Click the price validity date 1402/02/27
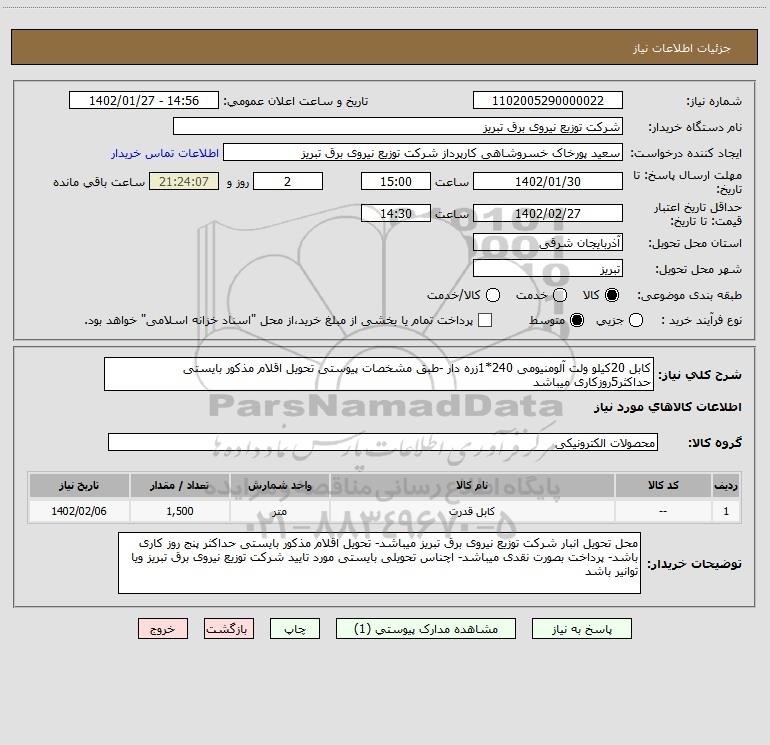This screenshot has height=745, width=770. point(548,213)
